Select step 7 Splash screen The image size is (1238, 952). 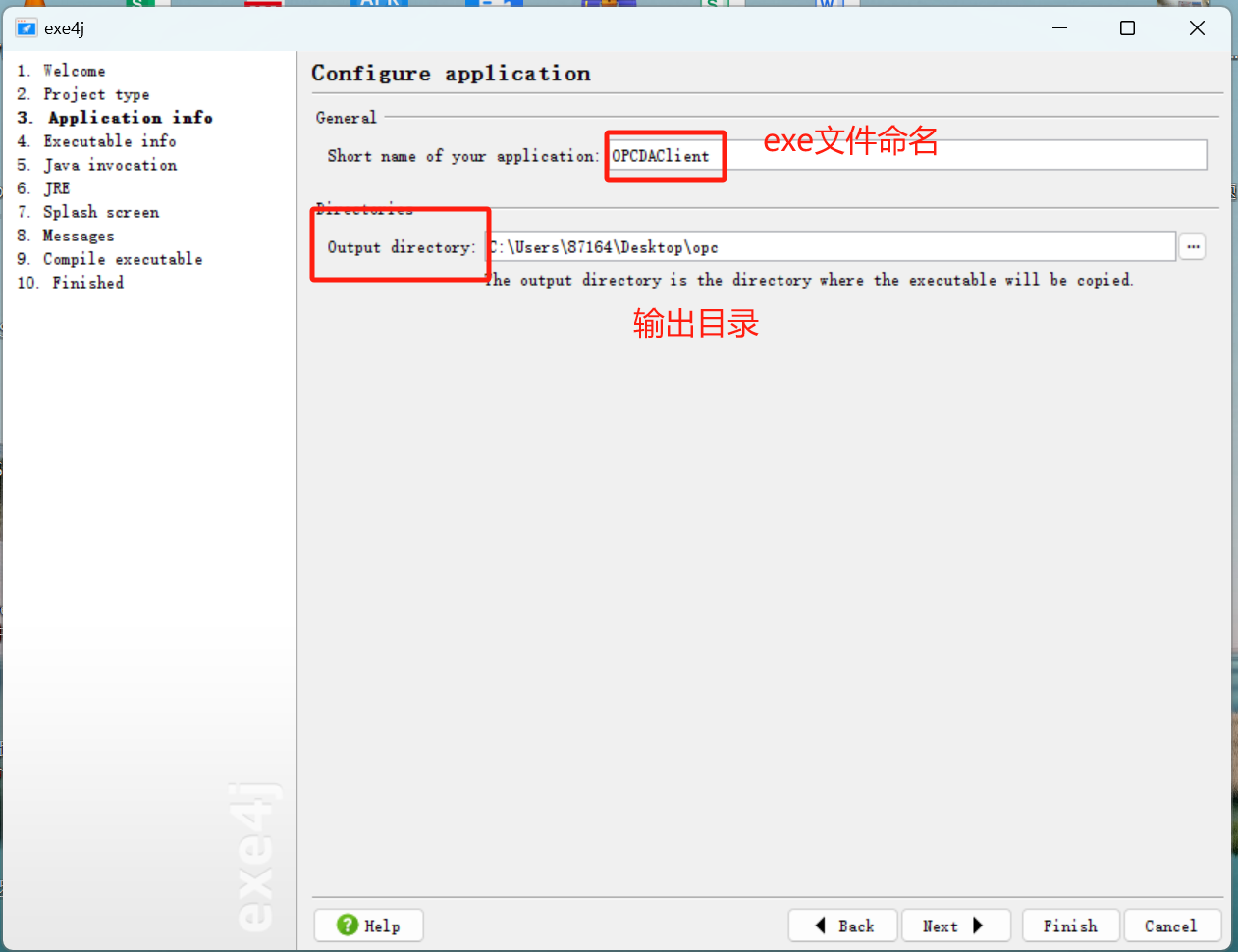pos(87,212)
